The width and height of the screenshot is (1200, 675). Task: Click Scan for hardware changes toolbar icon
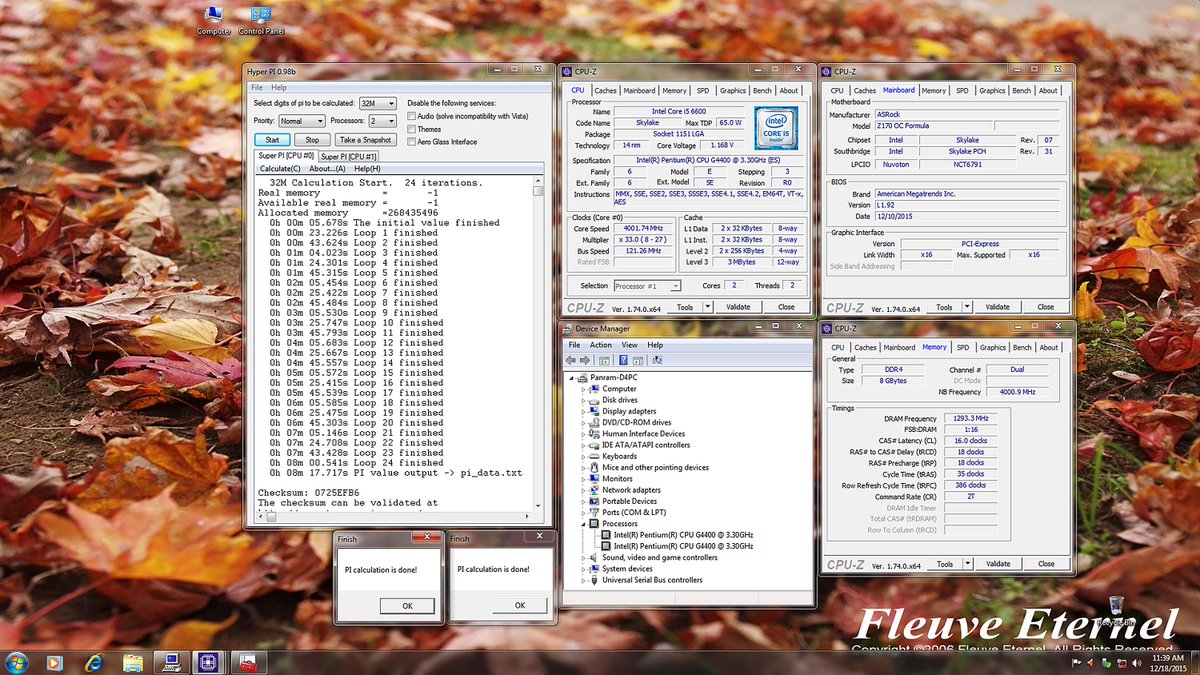click(656, 360)
